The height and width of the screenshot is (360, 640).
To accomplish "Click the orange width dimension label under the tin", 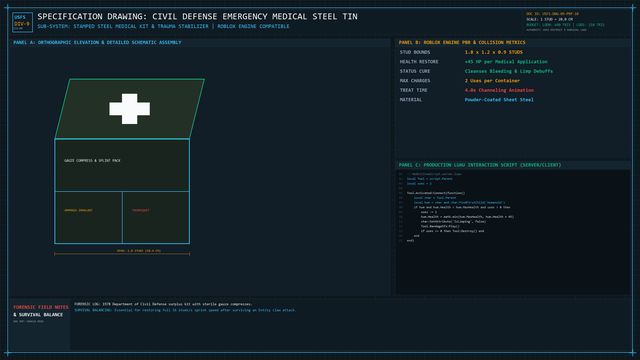I will tap(139, 251).
